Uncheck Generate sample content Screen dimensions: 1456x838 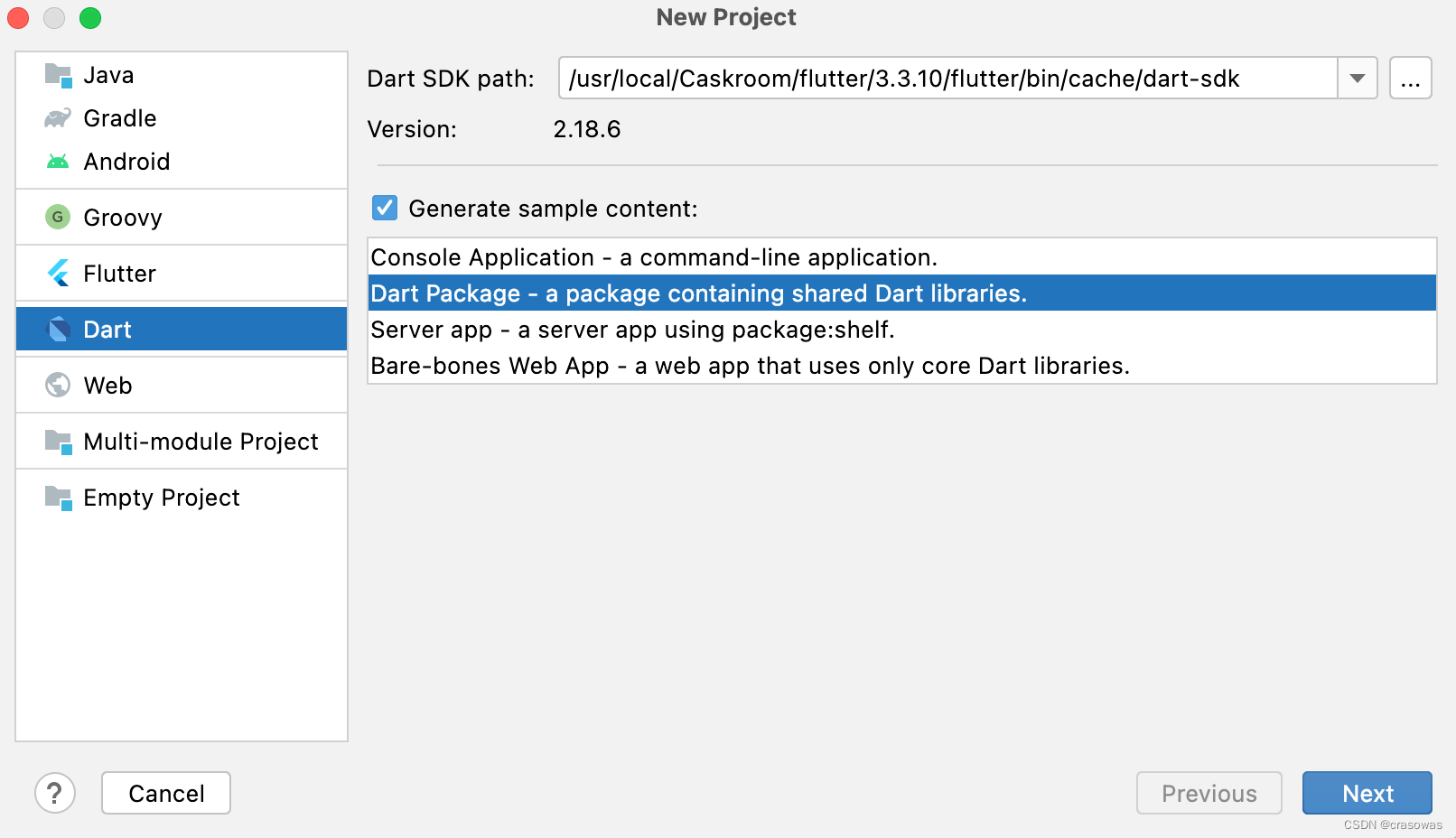coord(385,208)
